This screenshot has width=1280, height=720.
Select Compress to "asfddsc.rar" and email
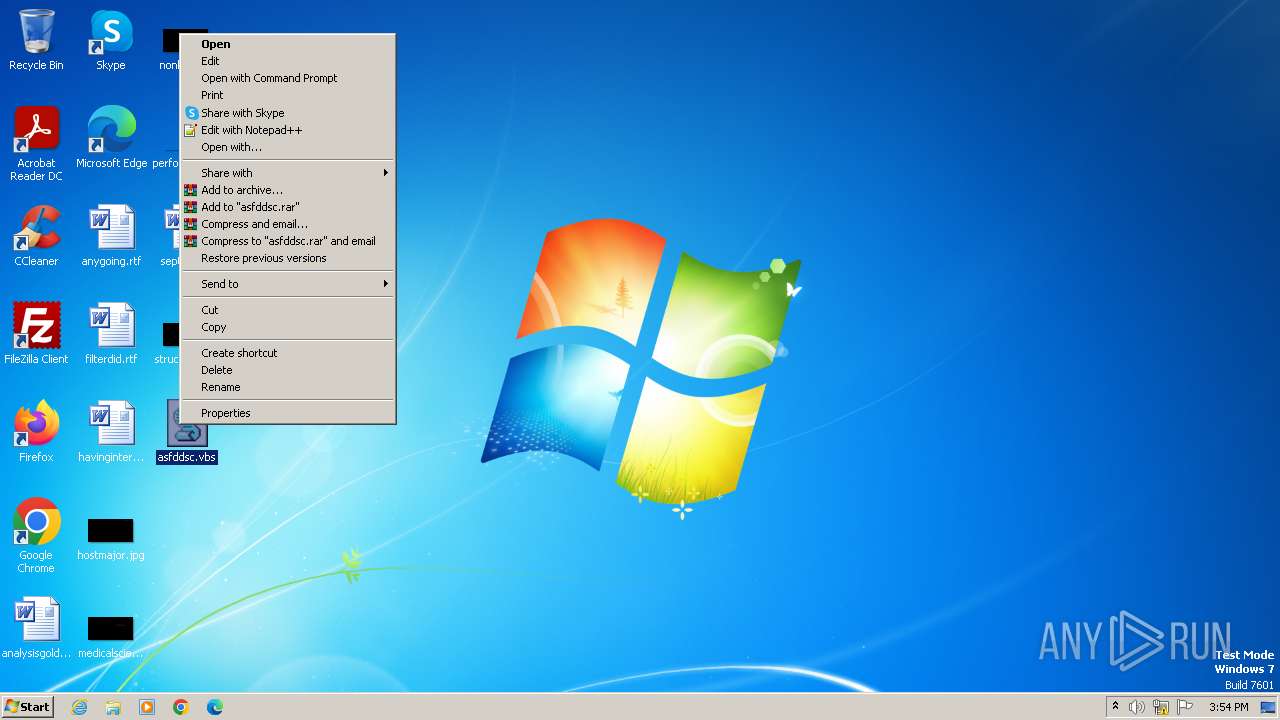click(x=288, y=241)
